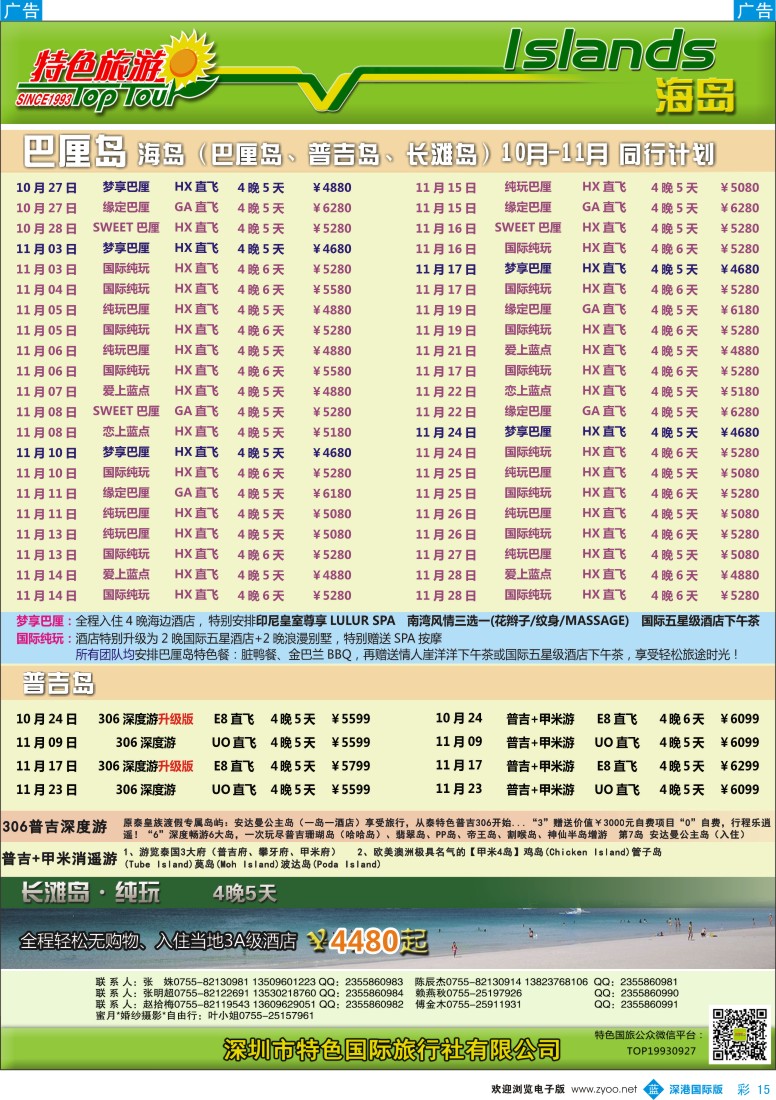Click ¥5080 in 11月15日 纯玩巴厘 row
776x1100 pixels.
click(x=740, y=187)
